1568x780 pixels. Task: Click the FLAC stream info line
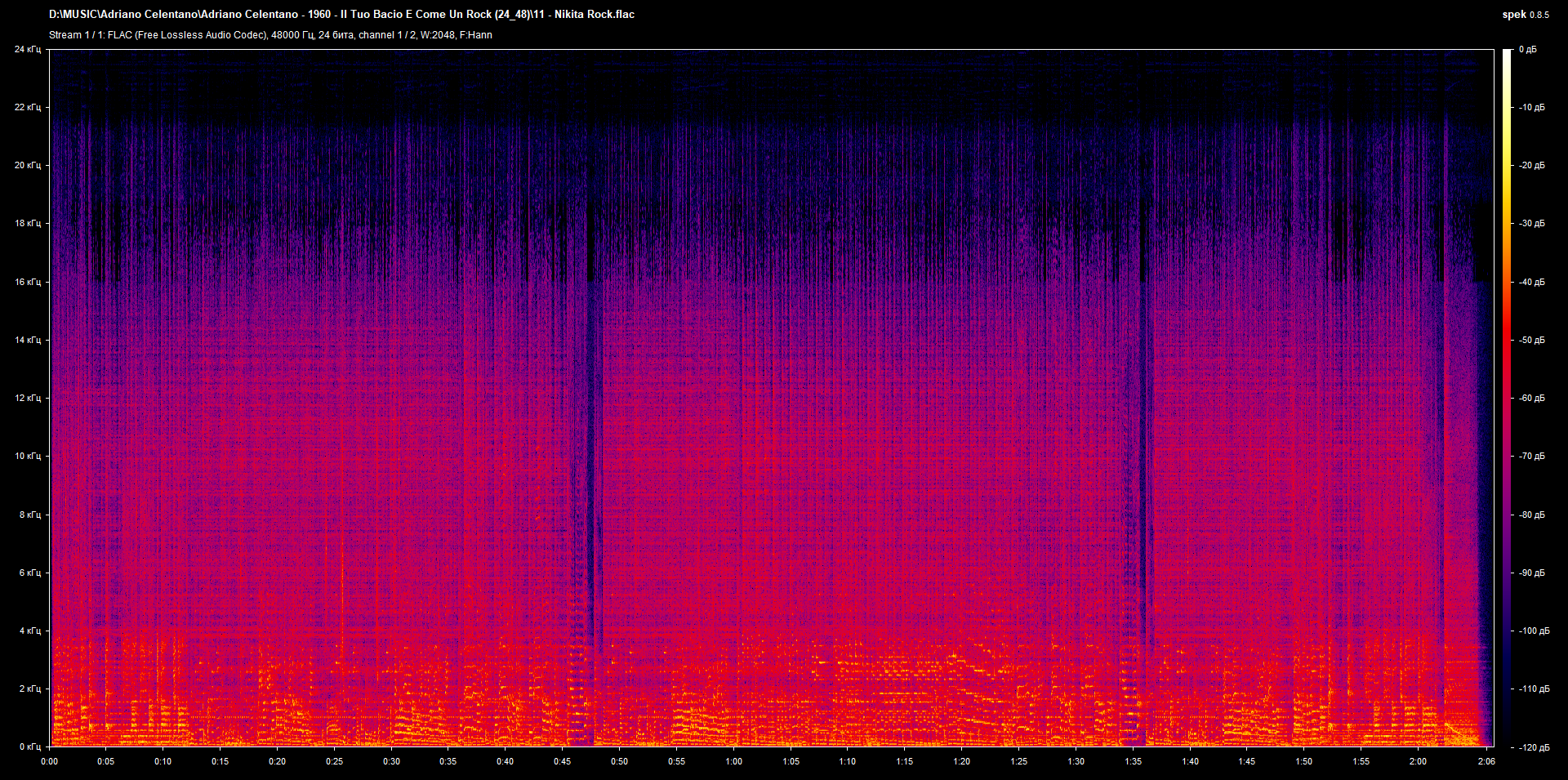[x=270, y=35]
